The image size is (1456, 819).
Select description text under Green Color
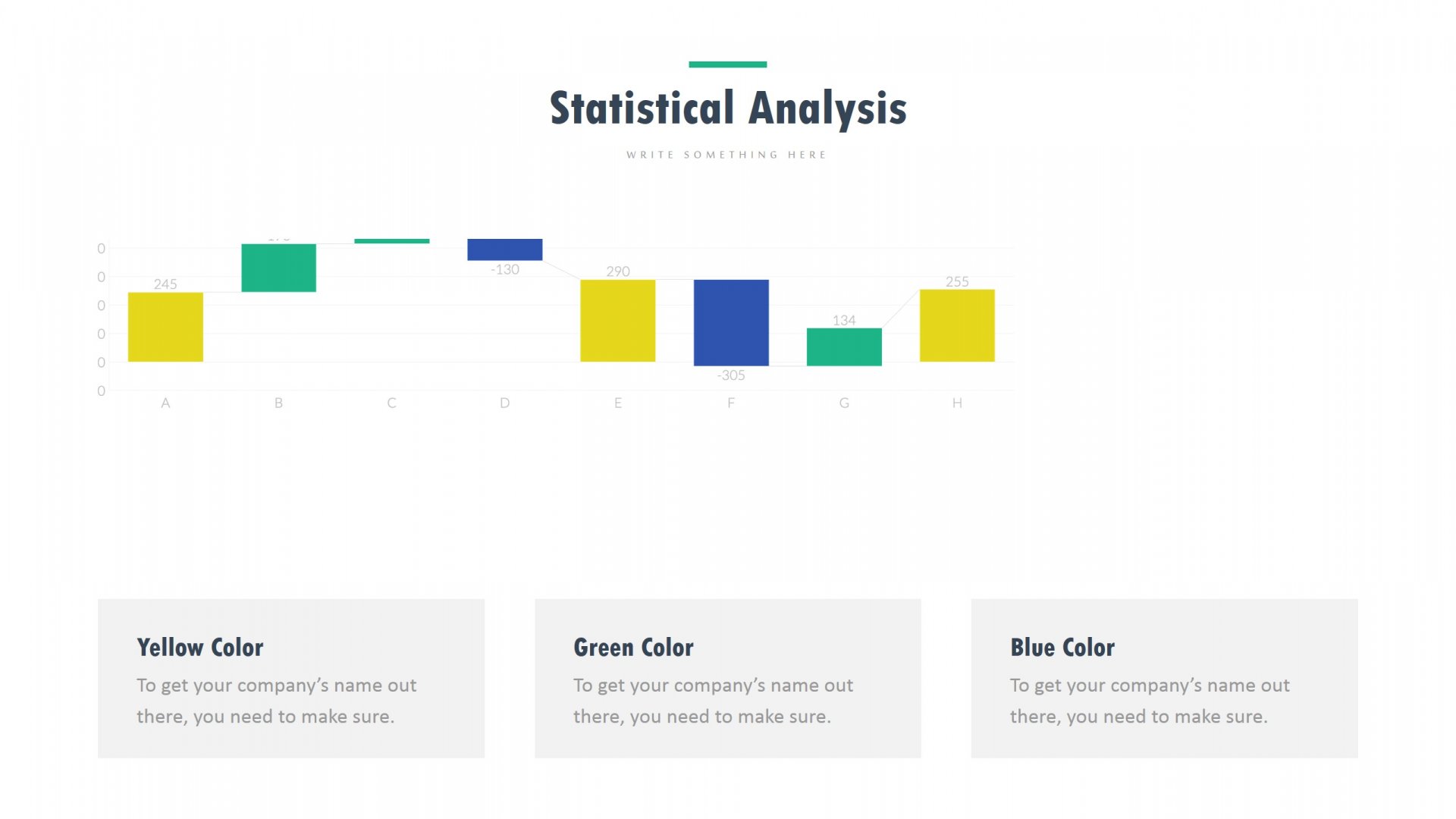[x=713, y=701]
